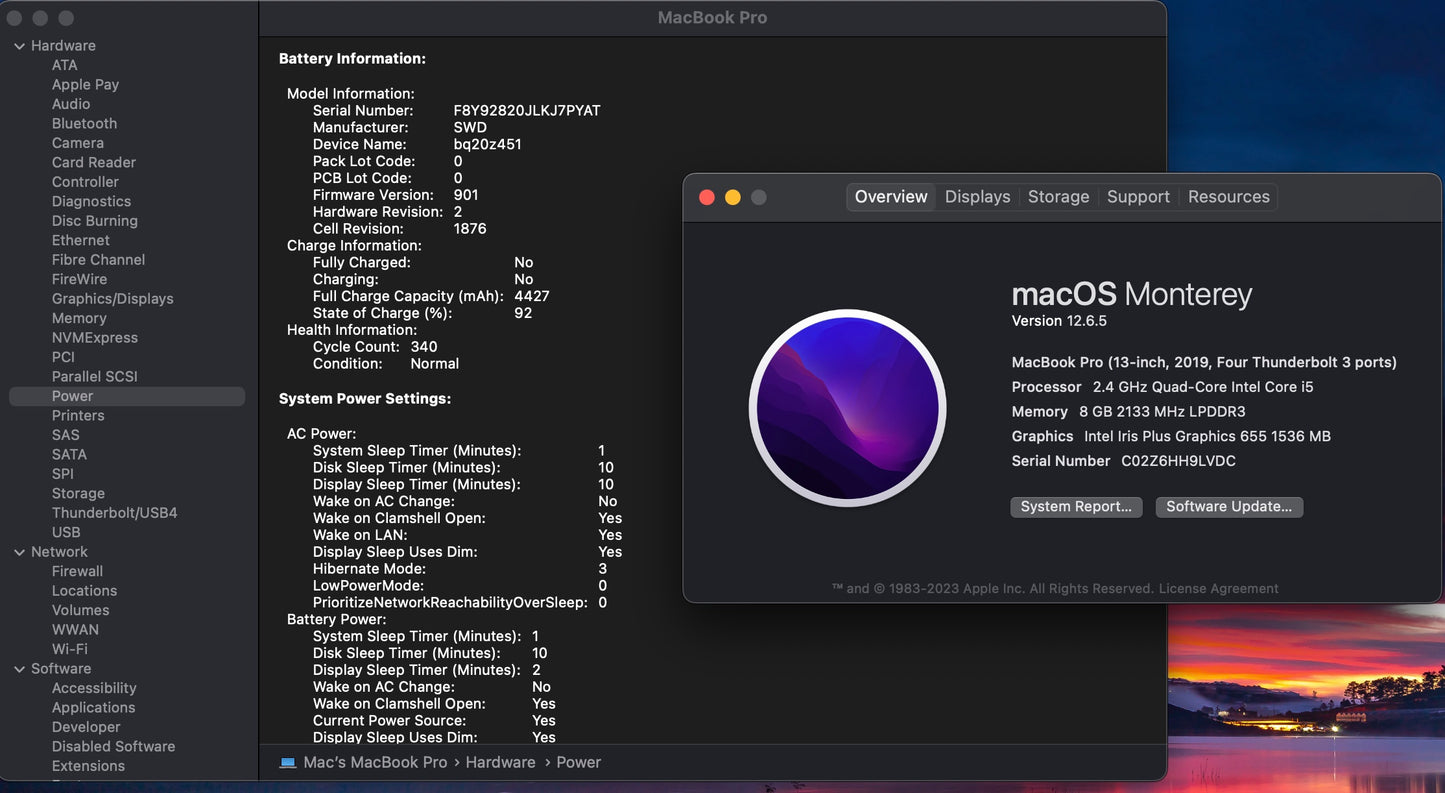Viewport: 1445px width, 793px height.
Task: Select Diagnostics in the sidebar
Action: 91,201
